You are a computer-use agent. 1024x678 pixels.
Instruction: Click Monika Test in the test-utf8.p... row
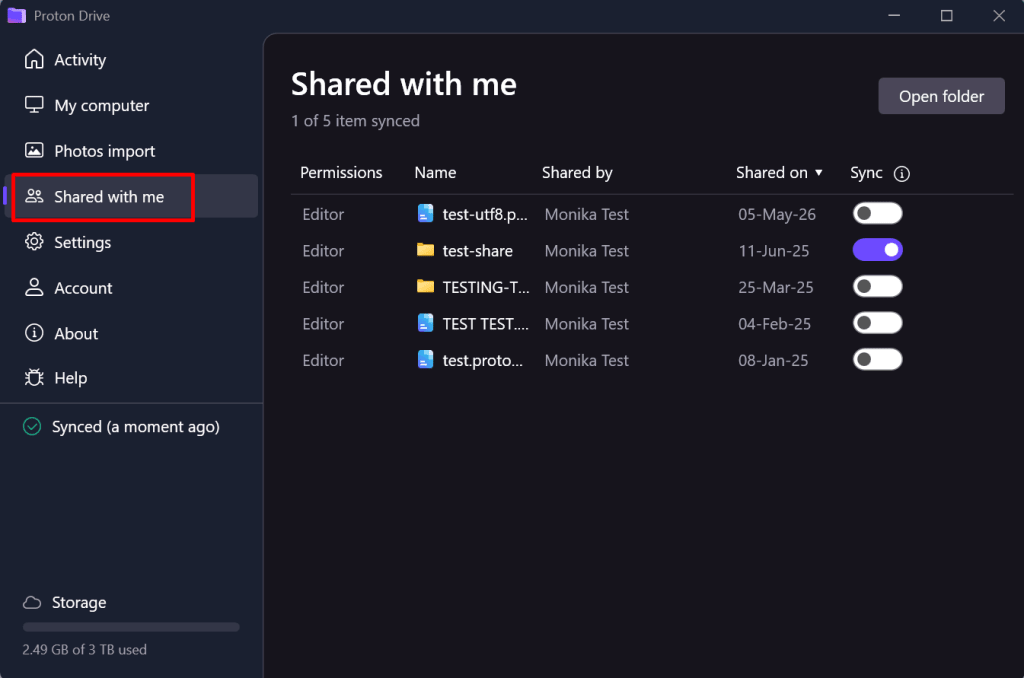586,214
